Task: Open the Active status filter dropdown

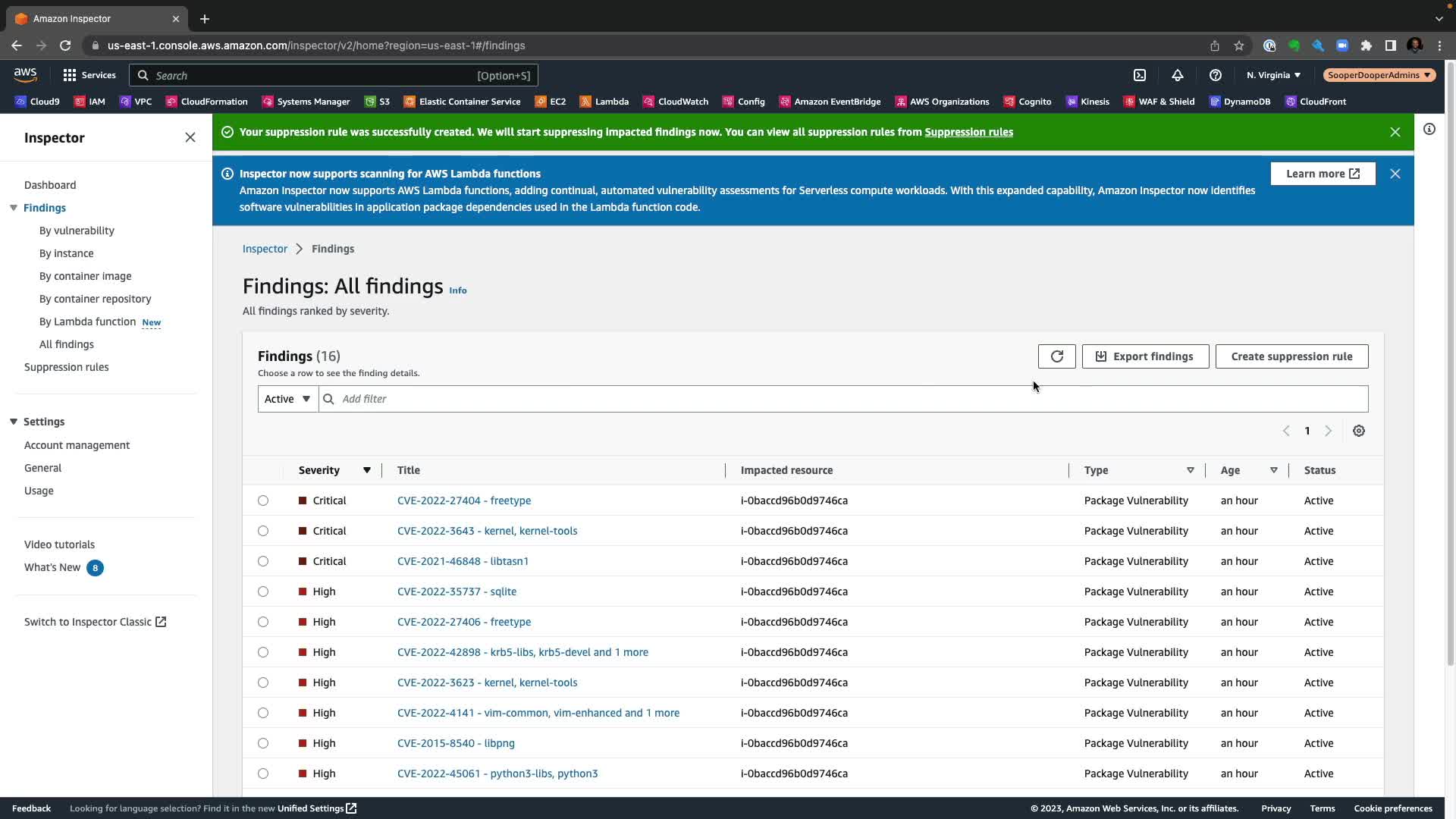Action: click(x=287, y=399)
